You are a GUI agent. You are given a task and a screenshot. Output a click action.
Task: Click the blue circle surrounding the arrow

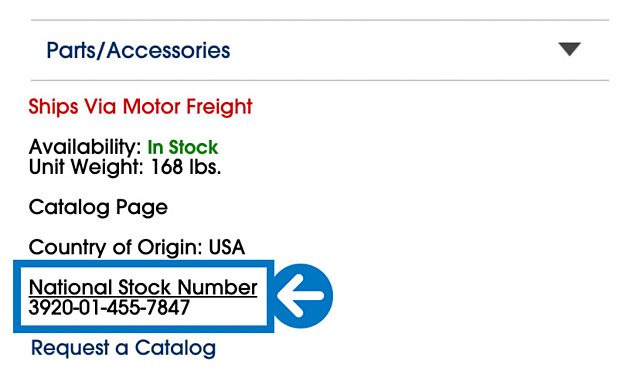[x=302, y=296]
